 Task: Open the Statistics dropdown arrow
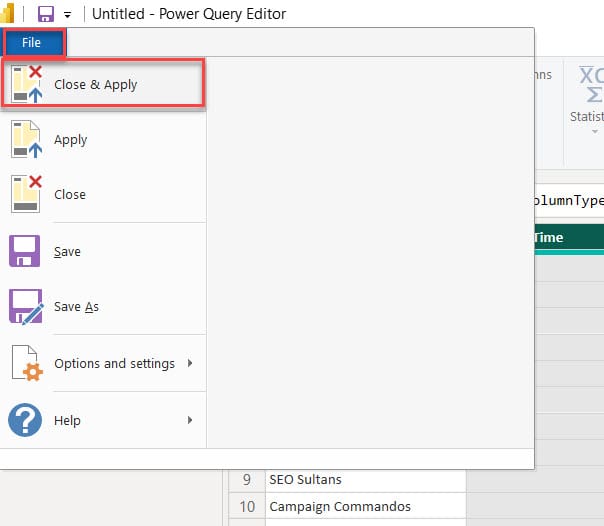point(595,132)
